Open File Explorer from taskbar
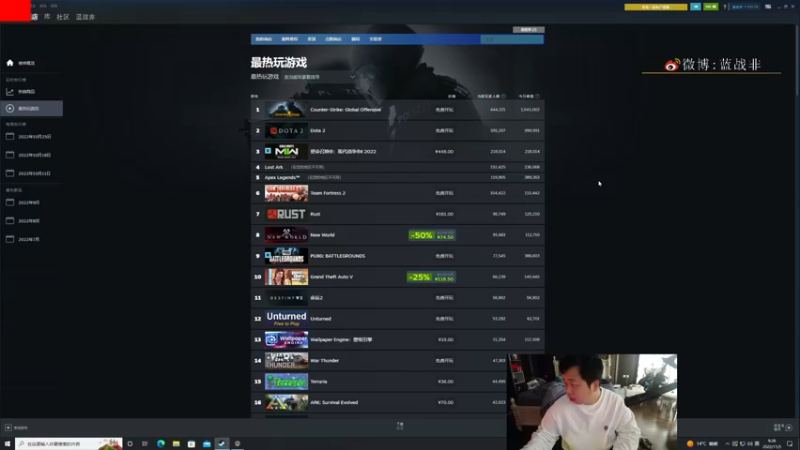The height and width of the screenshot is (450, 800). [176, 444]
